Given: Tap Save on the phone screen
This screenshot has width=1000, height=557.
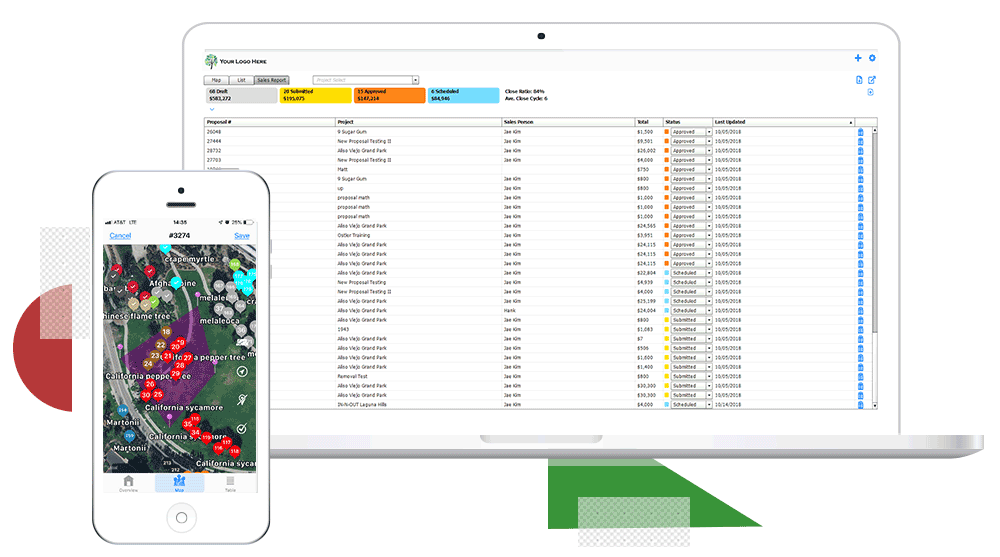Looking at the screenshot, I should point(241,235).
